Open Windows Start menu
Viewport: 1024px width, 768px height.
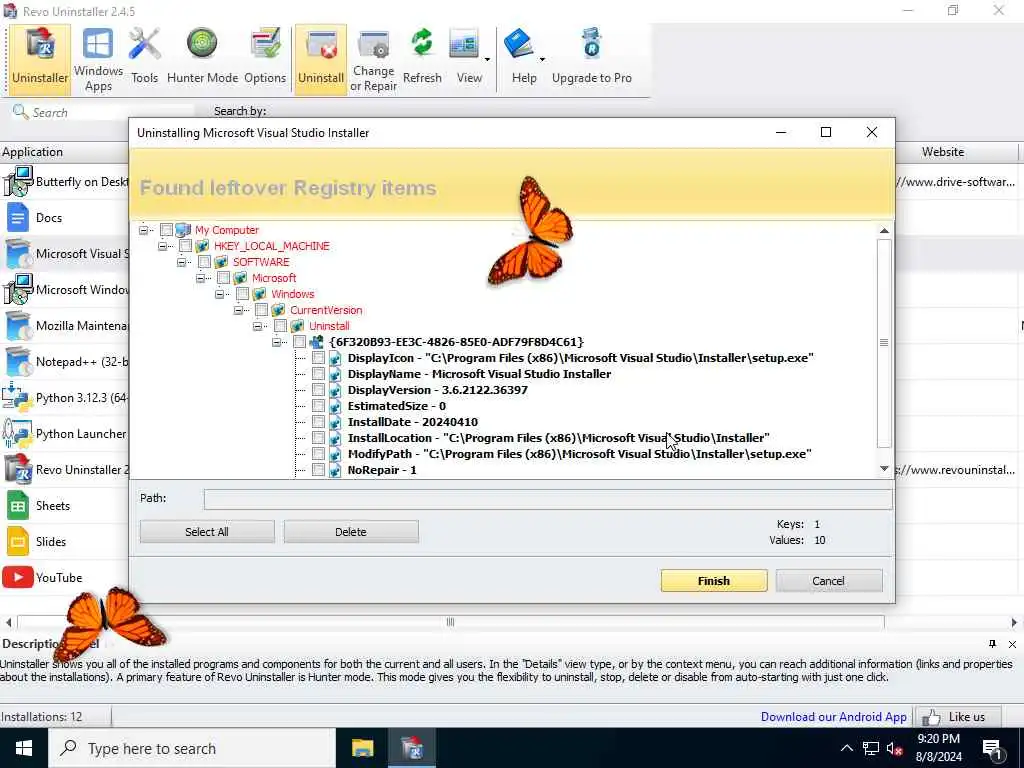24,748
